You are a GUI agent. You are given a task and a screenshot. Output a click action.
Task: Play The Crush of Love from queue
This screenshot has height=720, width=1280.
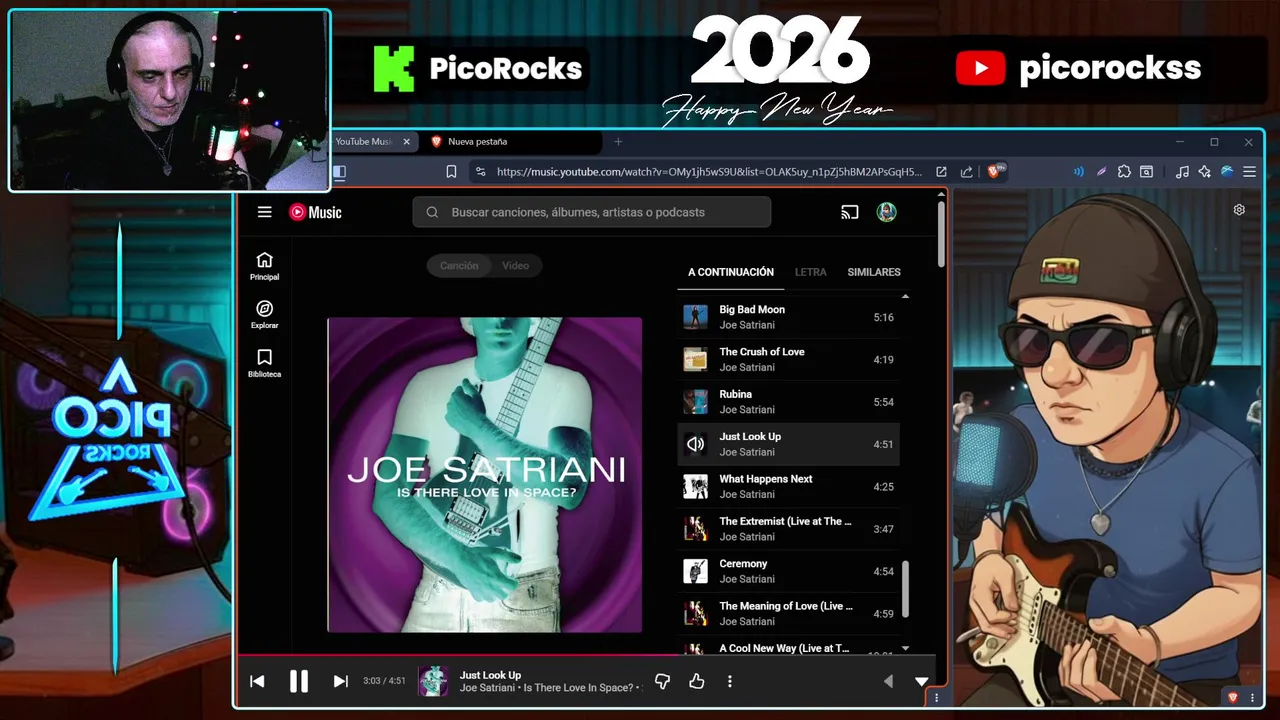(x=788, y=359)
